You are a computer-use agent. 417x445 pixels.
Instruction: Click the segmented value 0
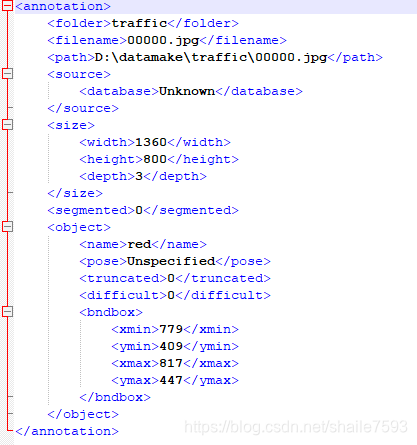139,210
